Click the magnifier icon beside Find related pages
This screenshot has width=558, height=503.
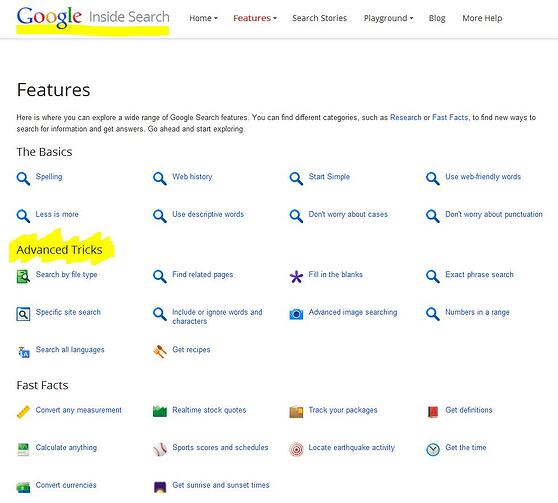point(159,276)
